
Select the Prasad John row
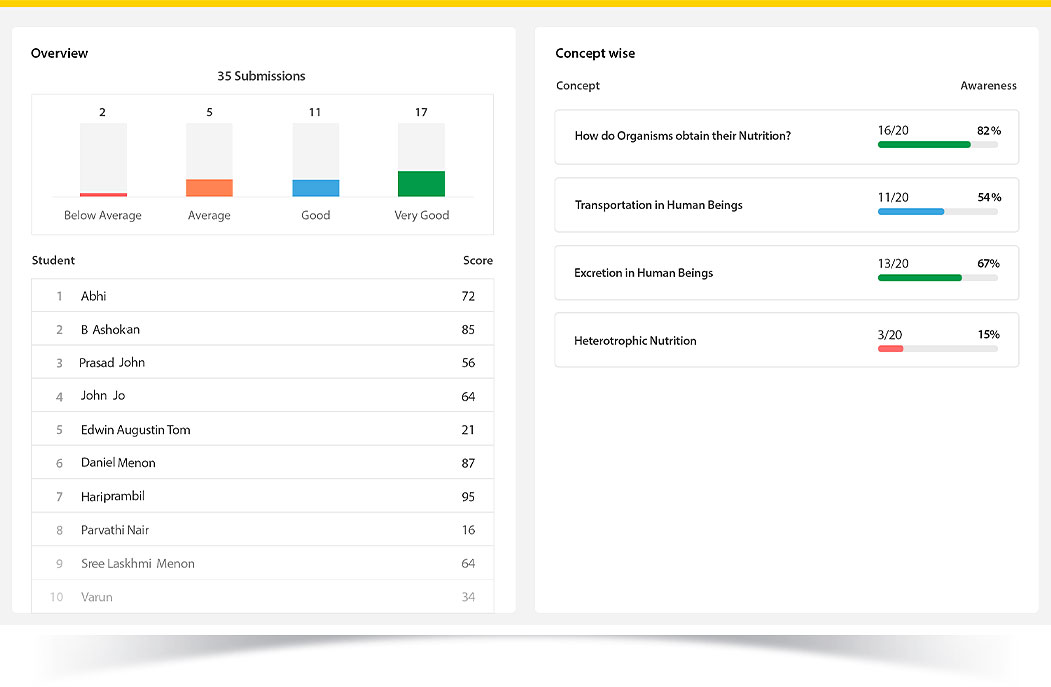click(x=262, y=363)
